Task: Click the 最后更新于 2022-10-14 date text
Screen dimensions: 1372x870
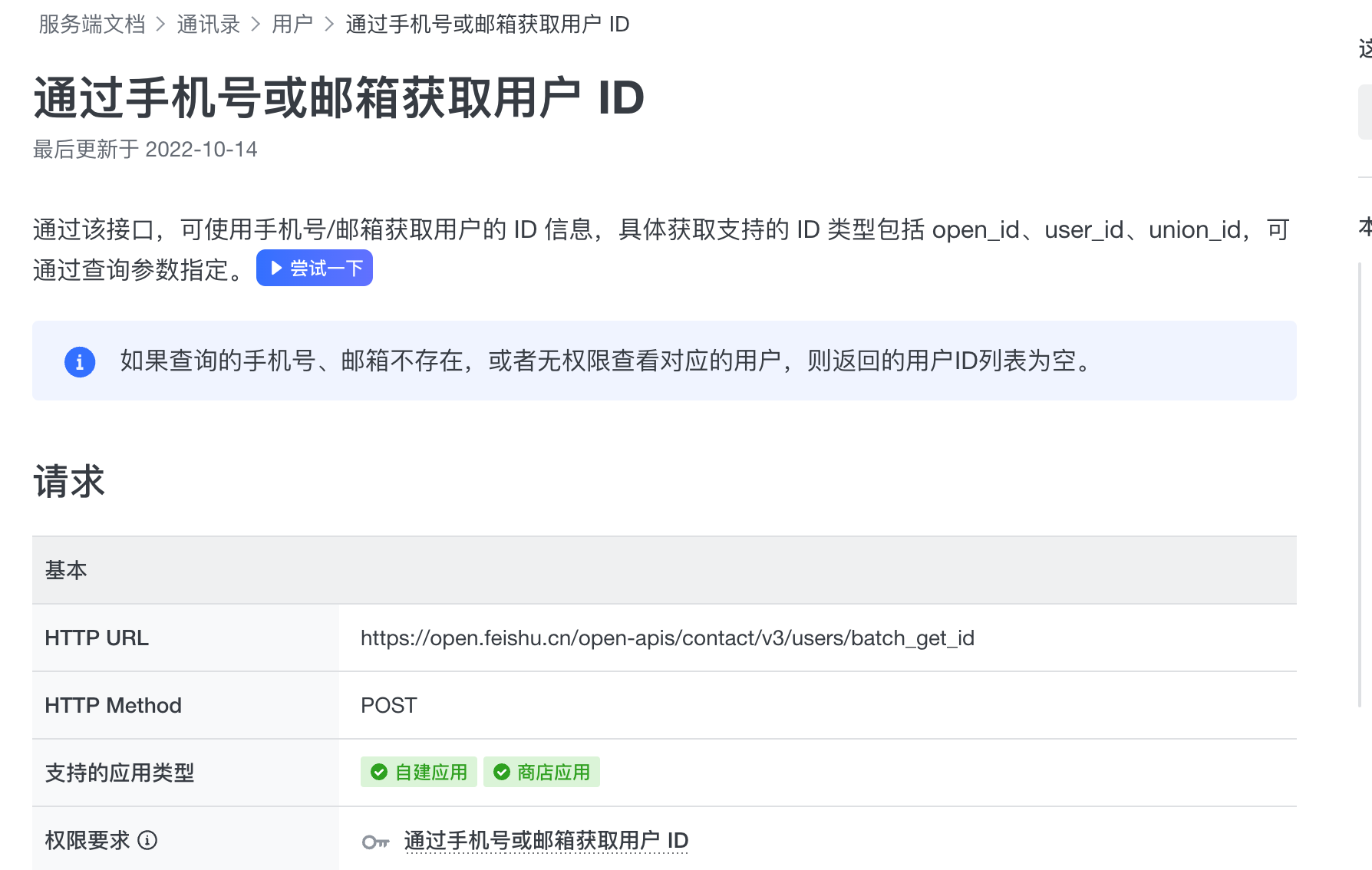Action: [x=145, y=149]
